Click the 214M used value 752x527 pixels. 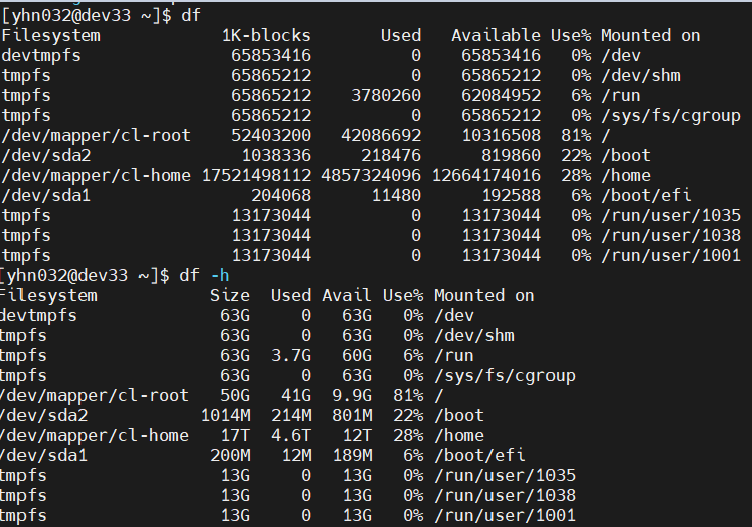tap(291, 415)
